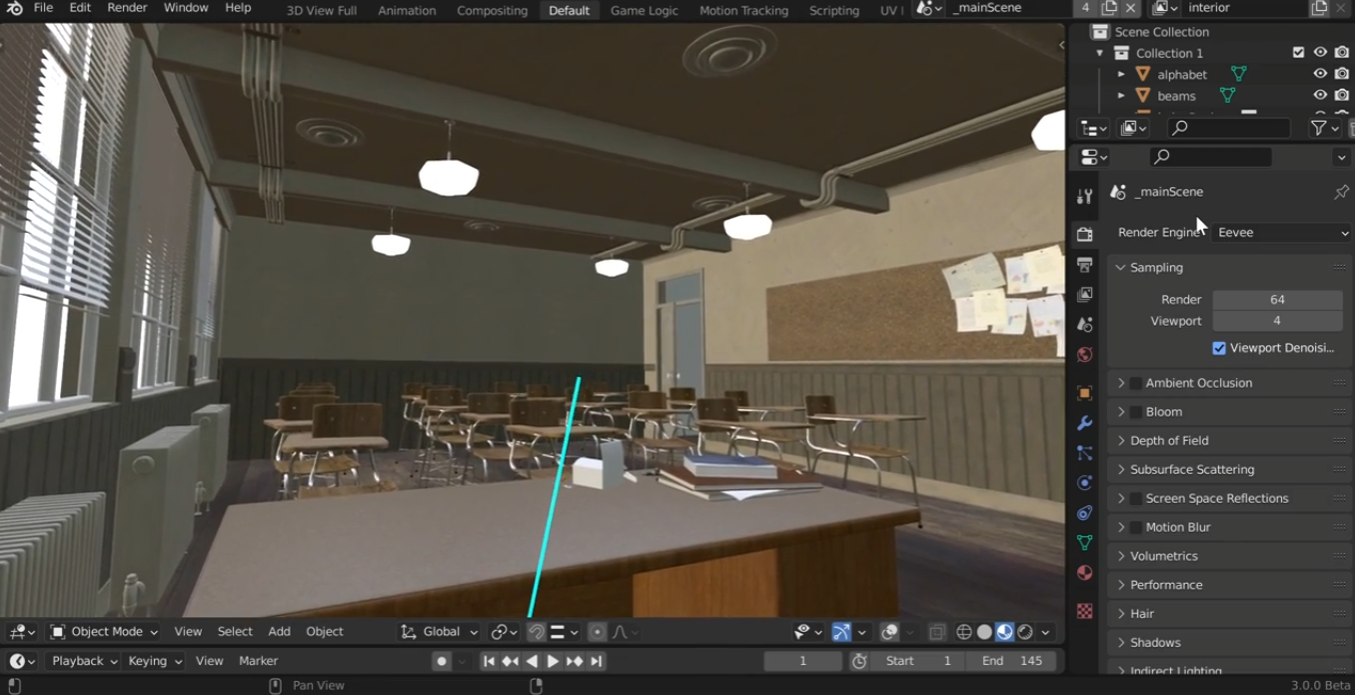Switch to Compositing workspace tab
This screenshot has width=1355, height=695.
pos(492,10)
